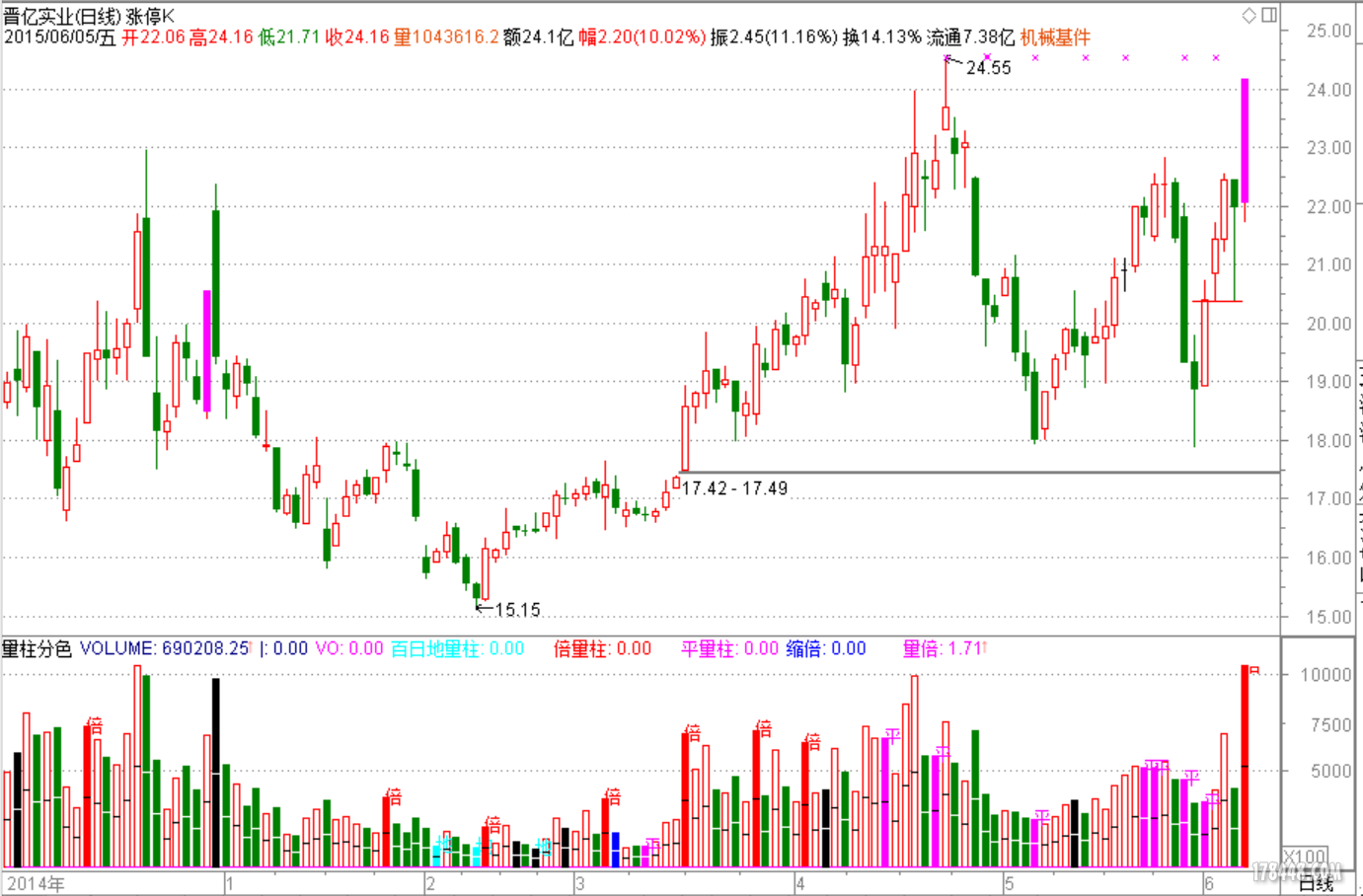Click the 涨停K indicator label
Image resolution: width=1363 pixels, height=896 pixels.
(x=151, y=17)
